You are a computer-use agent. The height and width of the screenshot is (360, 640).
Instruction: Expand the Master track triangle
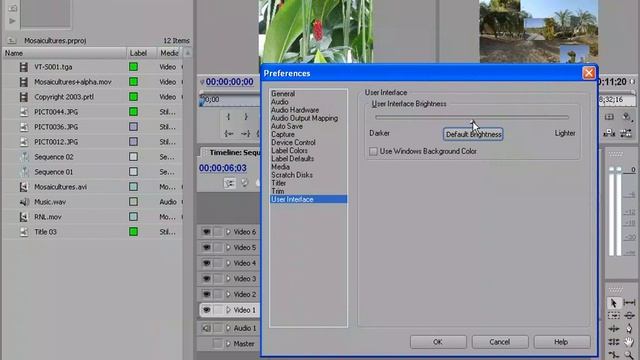[x=228, y=344]
